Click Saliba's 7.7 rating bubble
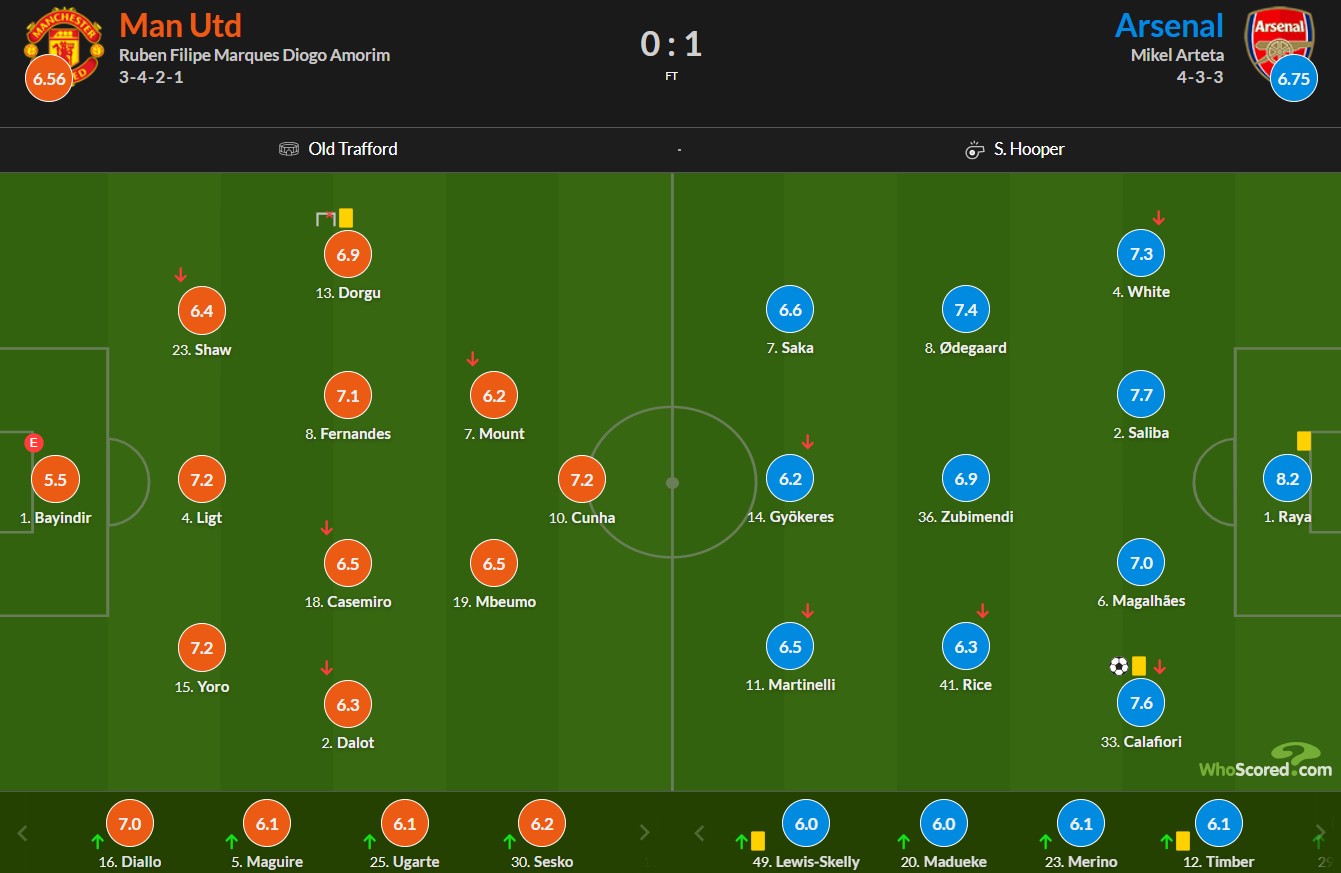The image size is (1341, 873). (x=1141, y=395)
